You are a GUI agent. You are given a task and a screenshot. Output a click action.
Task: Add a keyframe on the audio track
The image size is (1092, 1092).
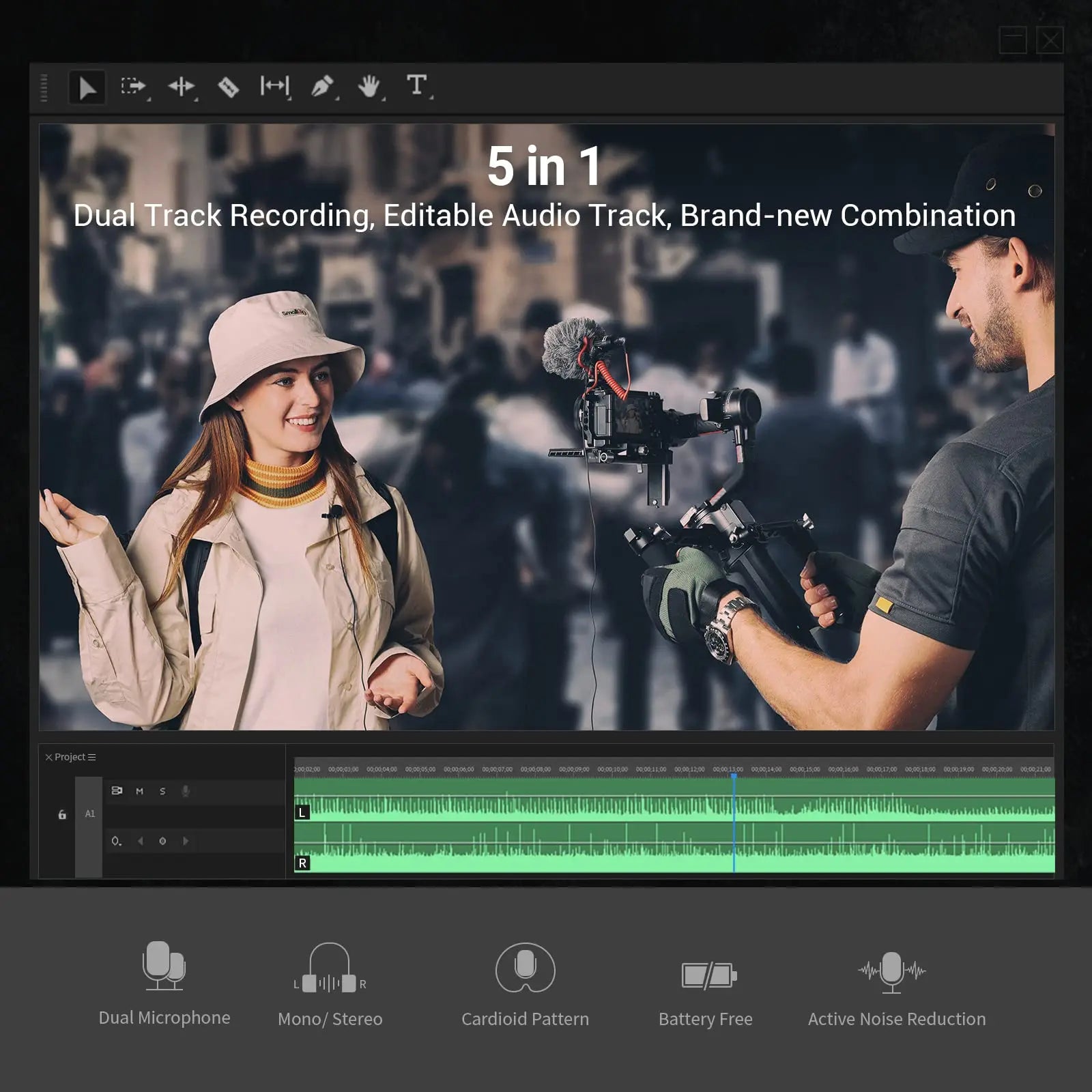point(162,842)
